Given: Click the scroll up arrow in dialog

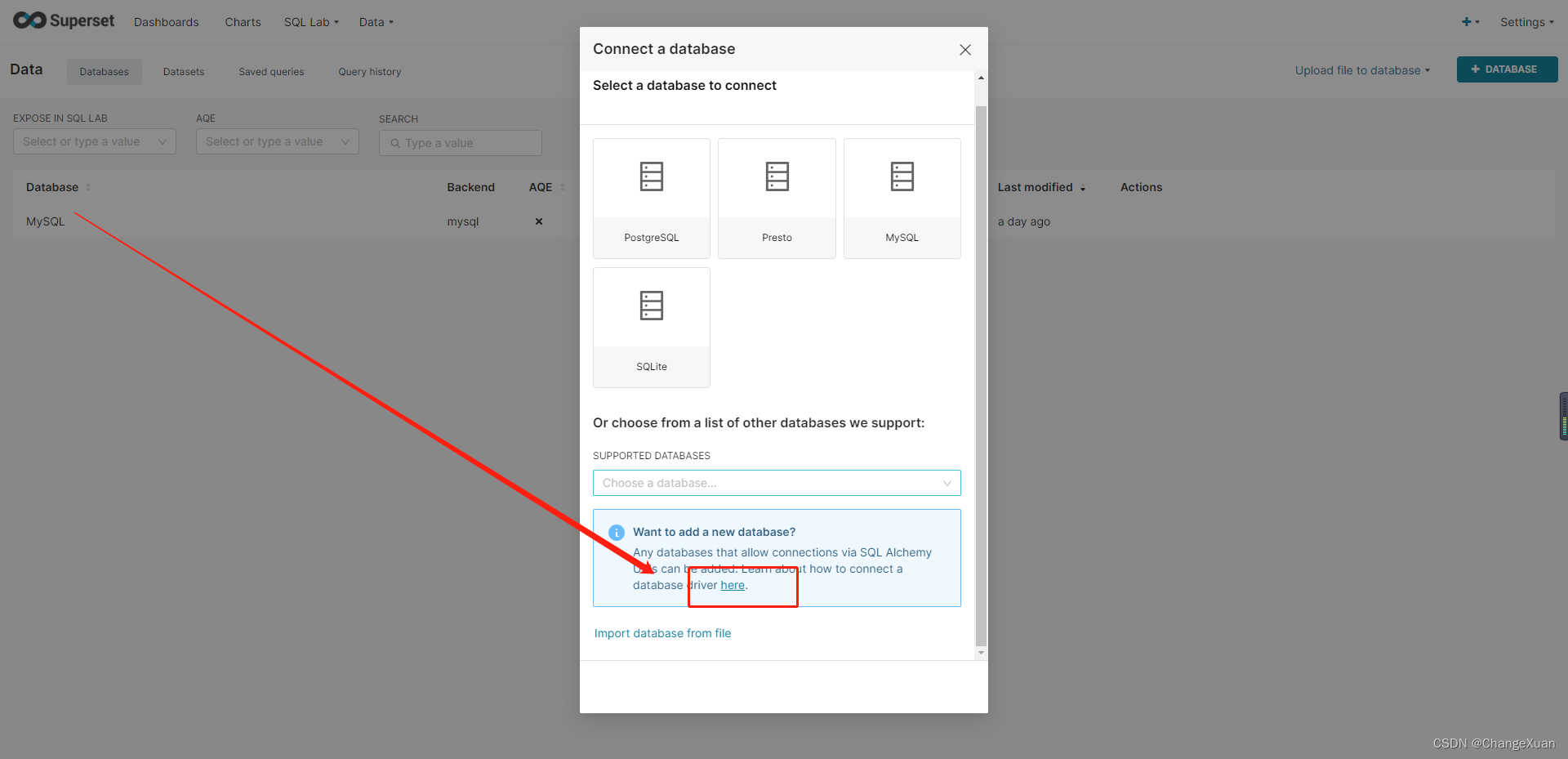Looking at the screenshot, I should point(981,78).
